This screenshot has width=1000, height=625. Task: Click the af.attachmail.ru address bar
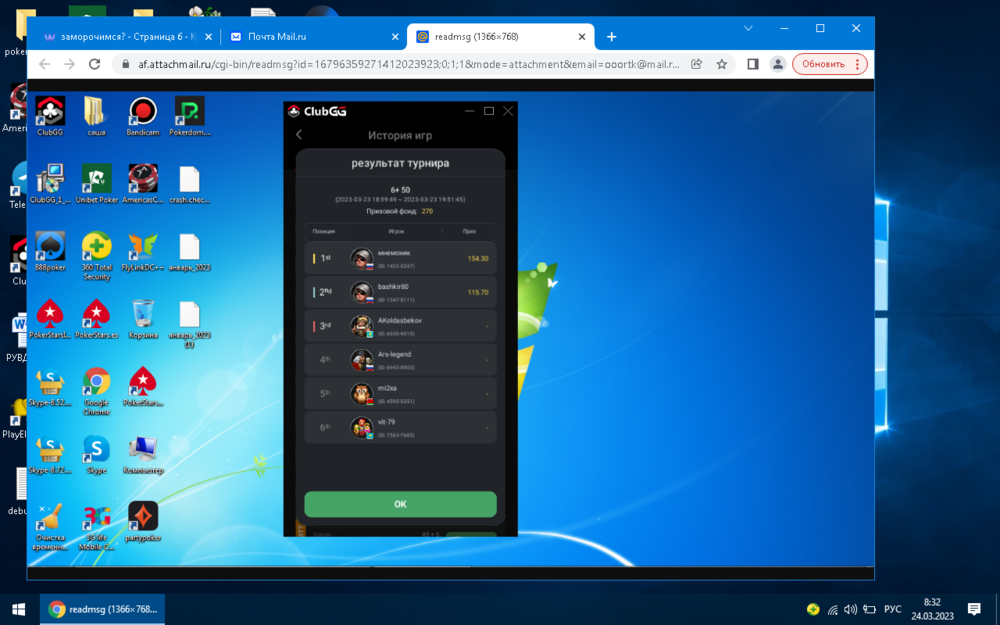(400, 64)
